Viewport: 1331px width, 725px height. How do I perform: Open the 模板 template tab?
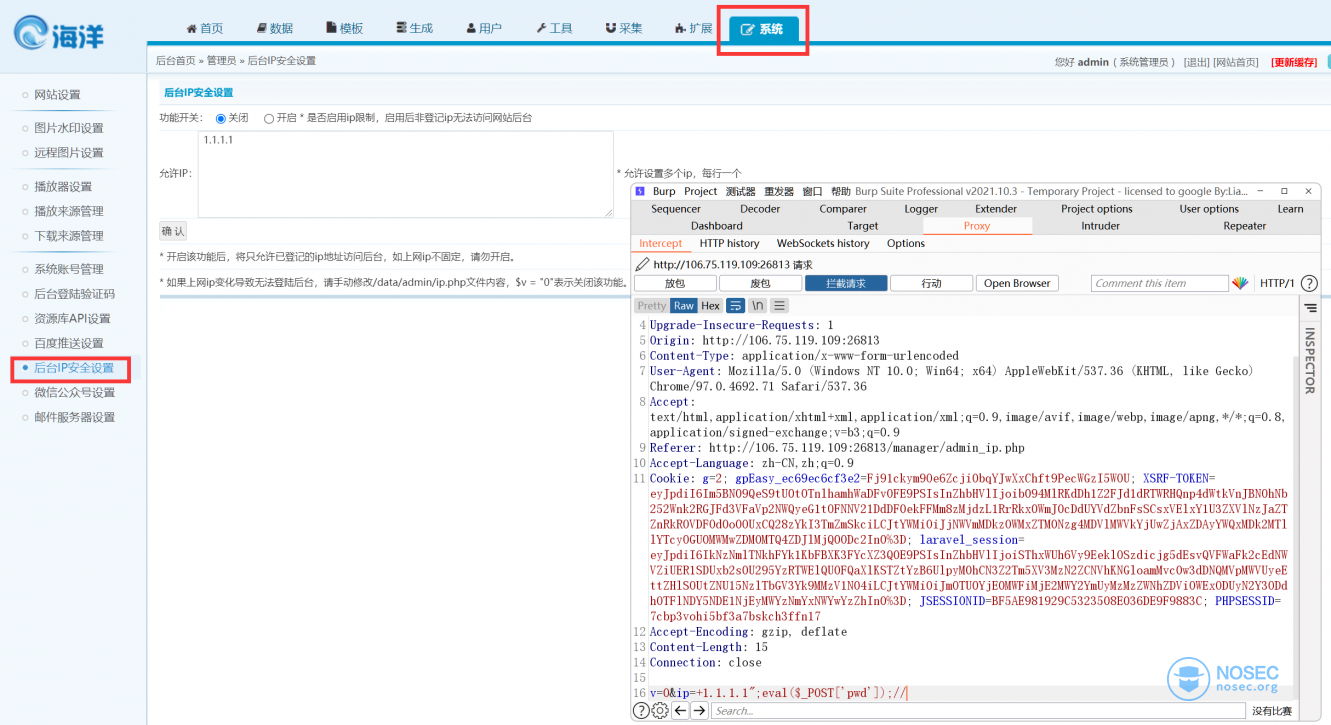point(345,28)
